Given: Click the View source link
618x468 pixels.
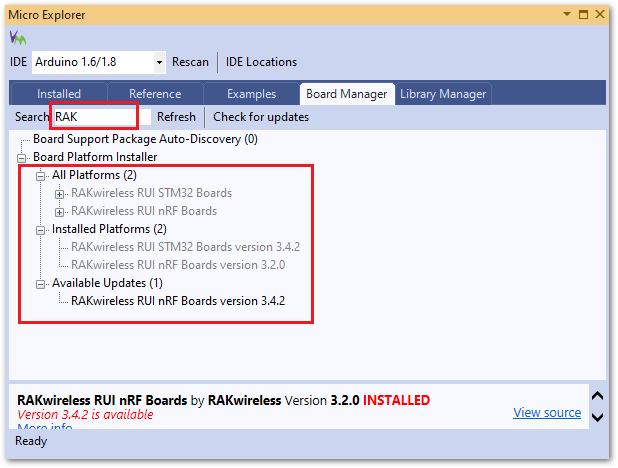Looking at the screenshot, I should pos(547,412).
